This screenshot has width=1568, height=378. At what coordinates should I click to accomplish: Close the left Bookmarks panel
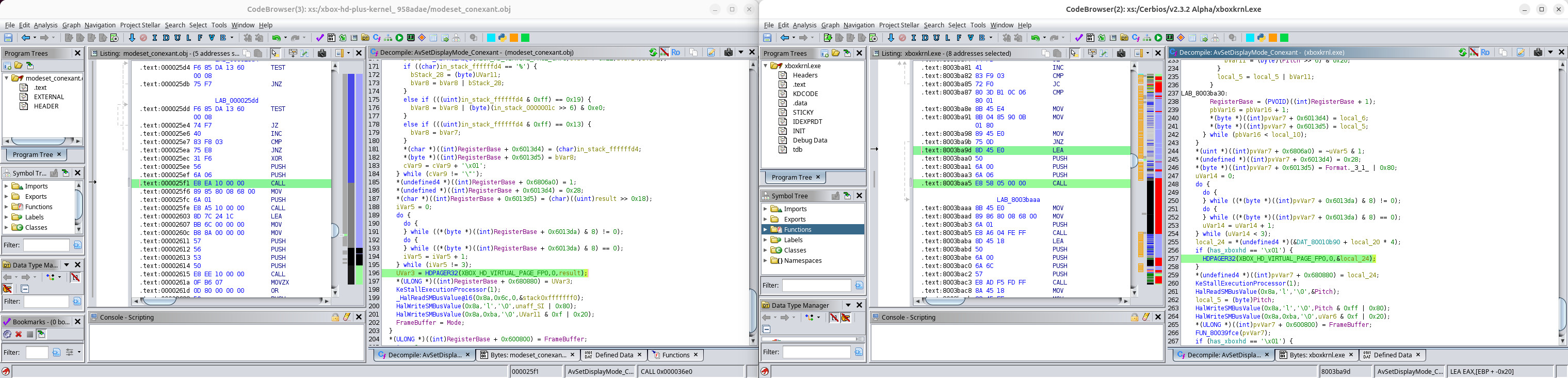click(x=78, y=321)
